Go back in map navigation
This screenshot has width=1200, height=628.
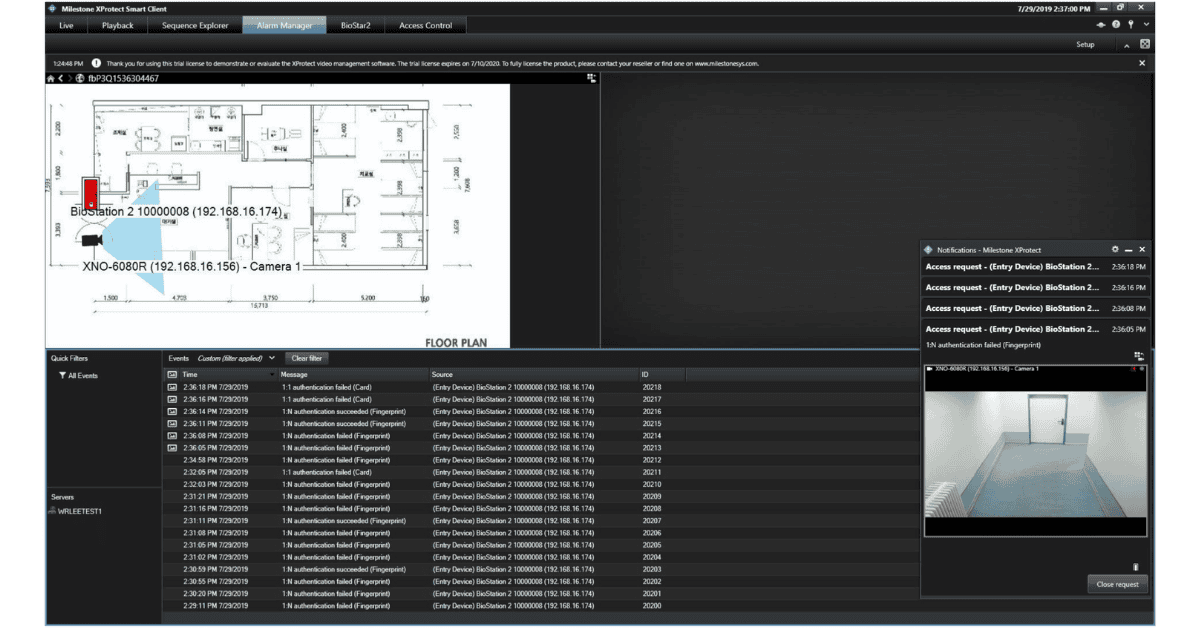[x=60, y=78]
